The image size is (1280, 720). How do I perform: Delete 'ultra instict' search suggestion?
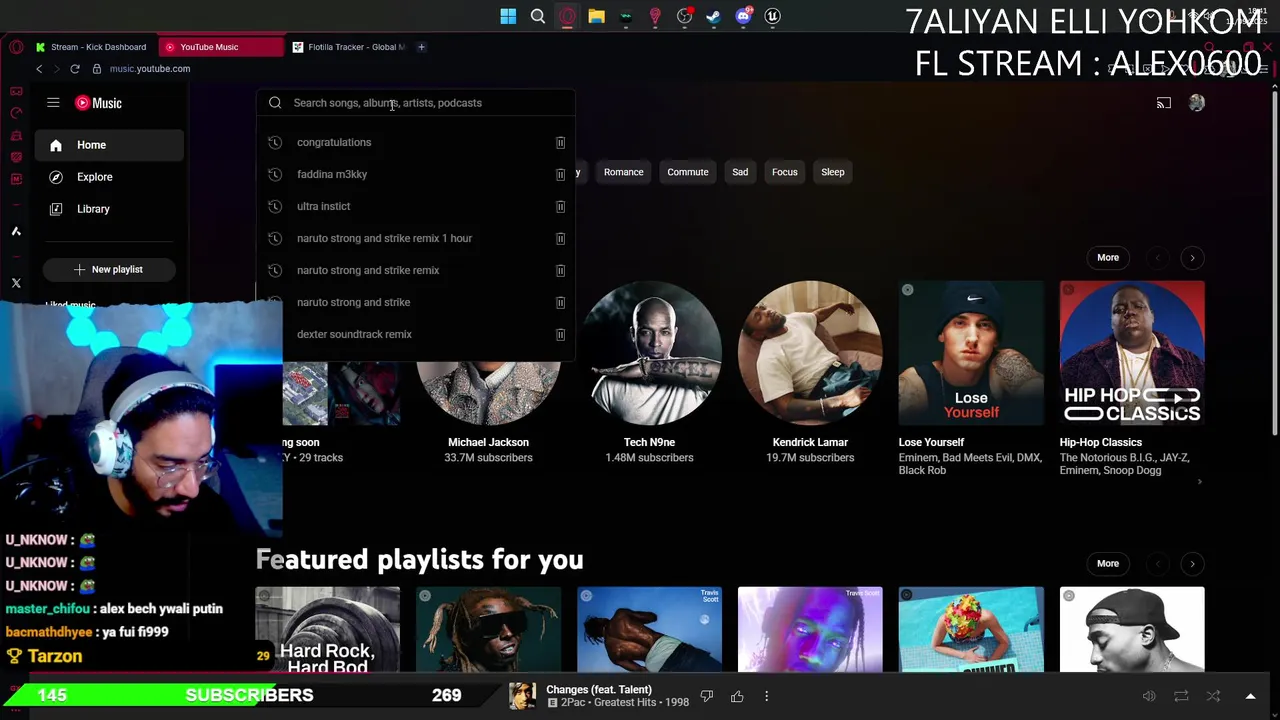(x=560, y=206)
